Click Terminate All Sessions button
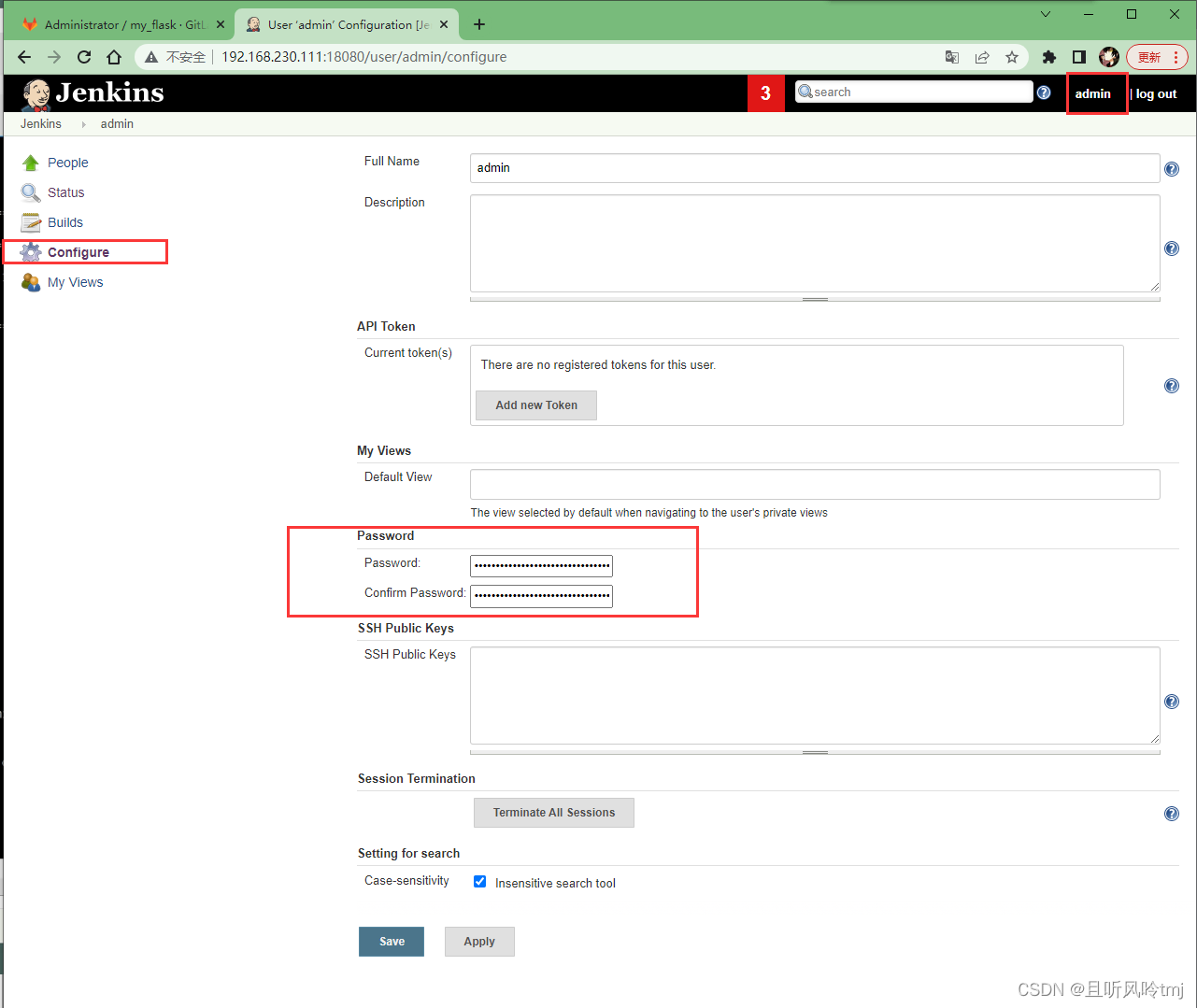This screenshot has width=1197, height=1008. tap(554, 813)
